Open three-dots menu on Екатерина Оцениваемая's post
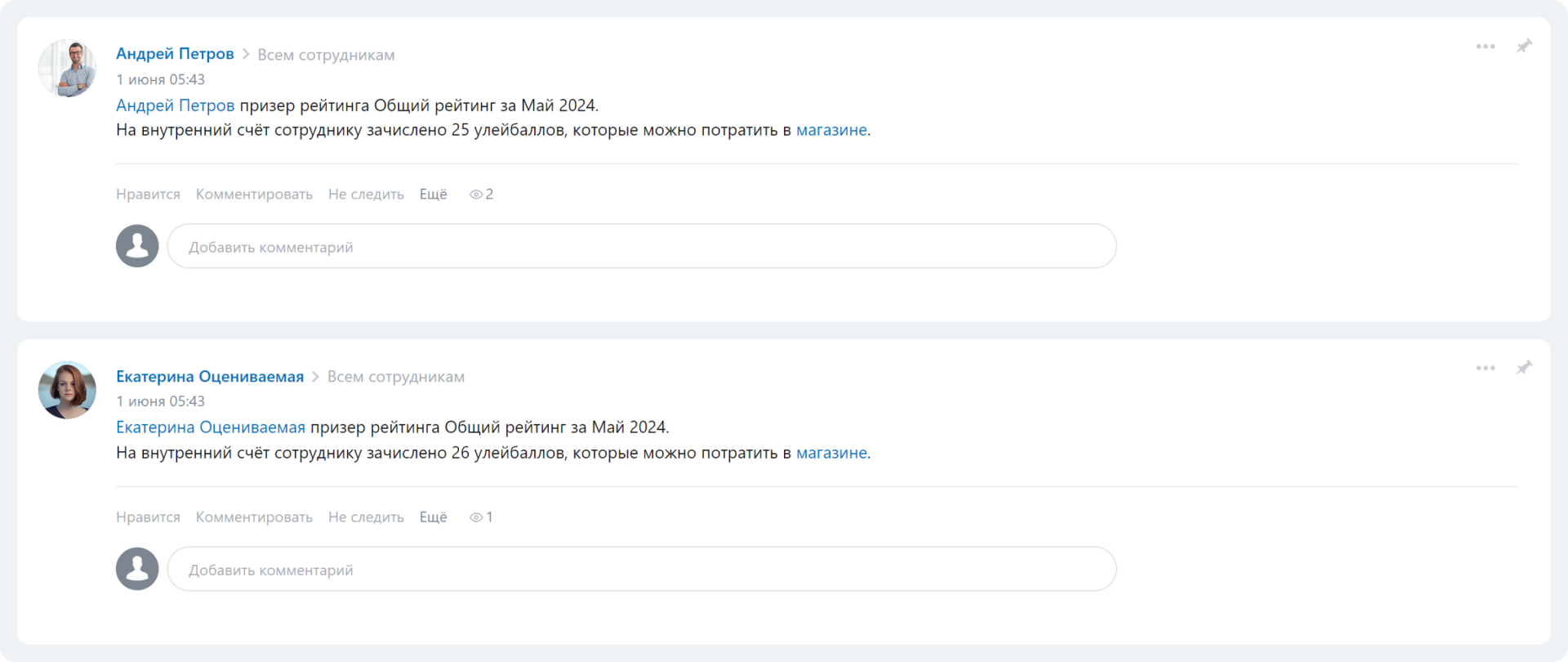1568x662 pixels. point(1485,369)
